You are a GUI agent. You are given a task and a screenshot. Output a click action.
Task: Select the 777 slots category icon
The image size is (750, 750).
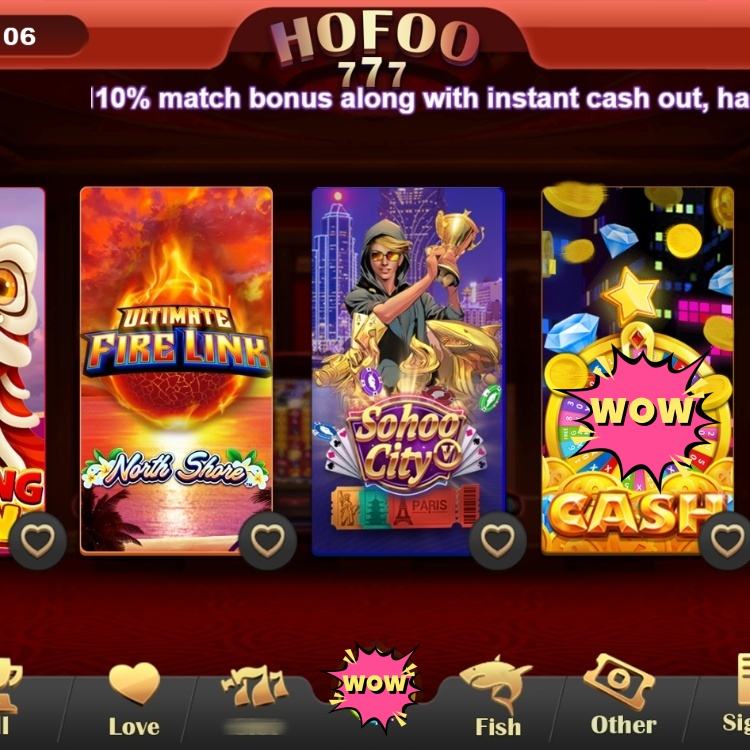tap(255, 687)
